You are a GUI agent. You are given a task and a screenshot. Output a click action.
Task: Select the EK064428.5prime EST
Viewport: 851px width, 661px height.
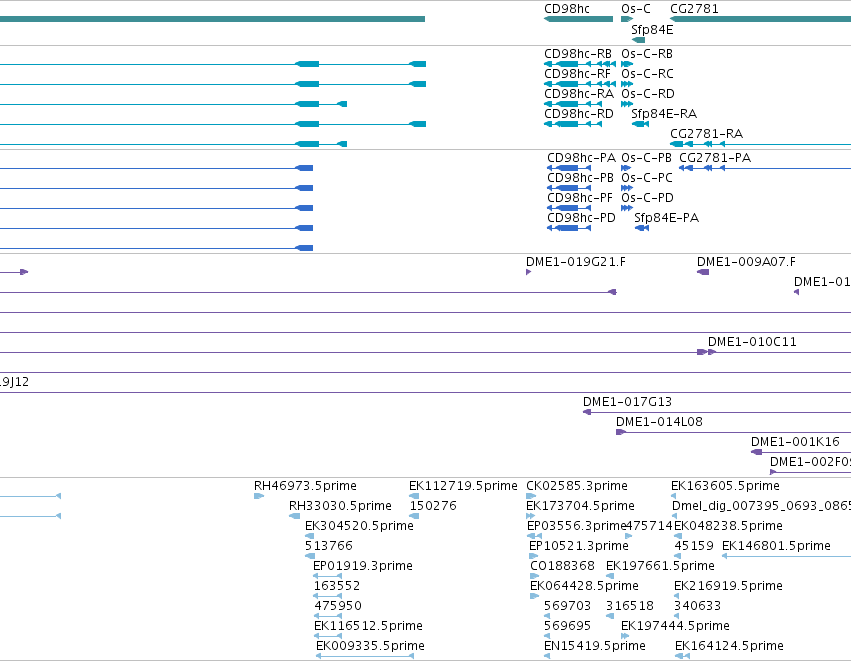tap(535, 596)
